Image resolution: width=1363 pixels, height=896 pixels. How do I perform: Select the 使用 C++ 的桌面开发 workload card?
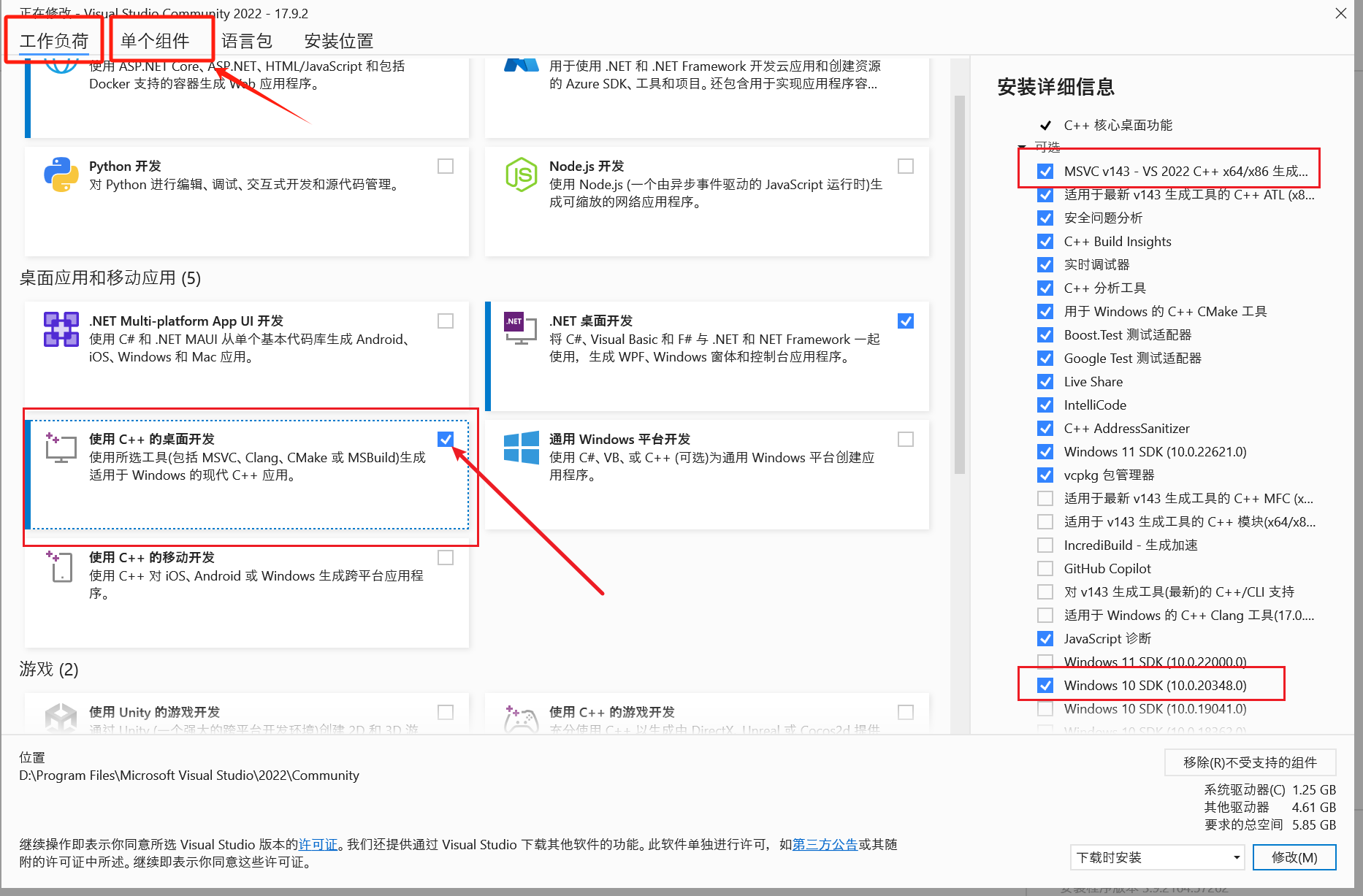tap(247, 475)
